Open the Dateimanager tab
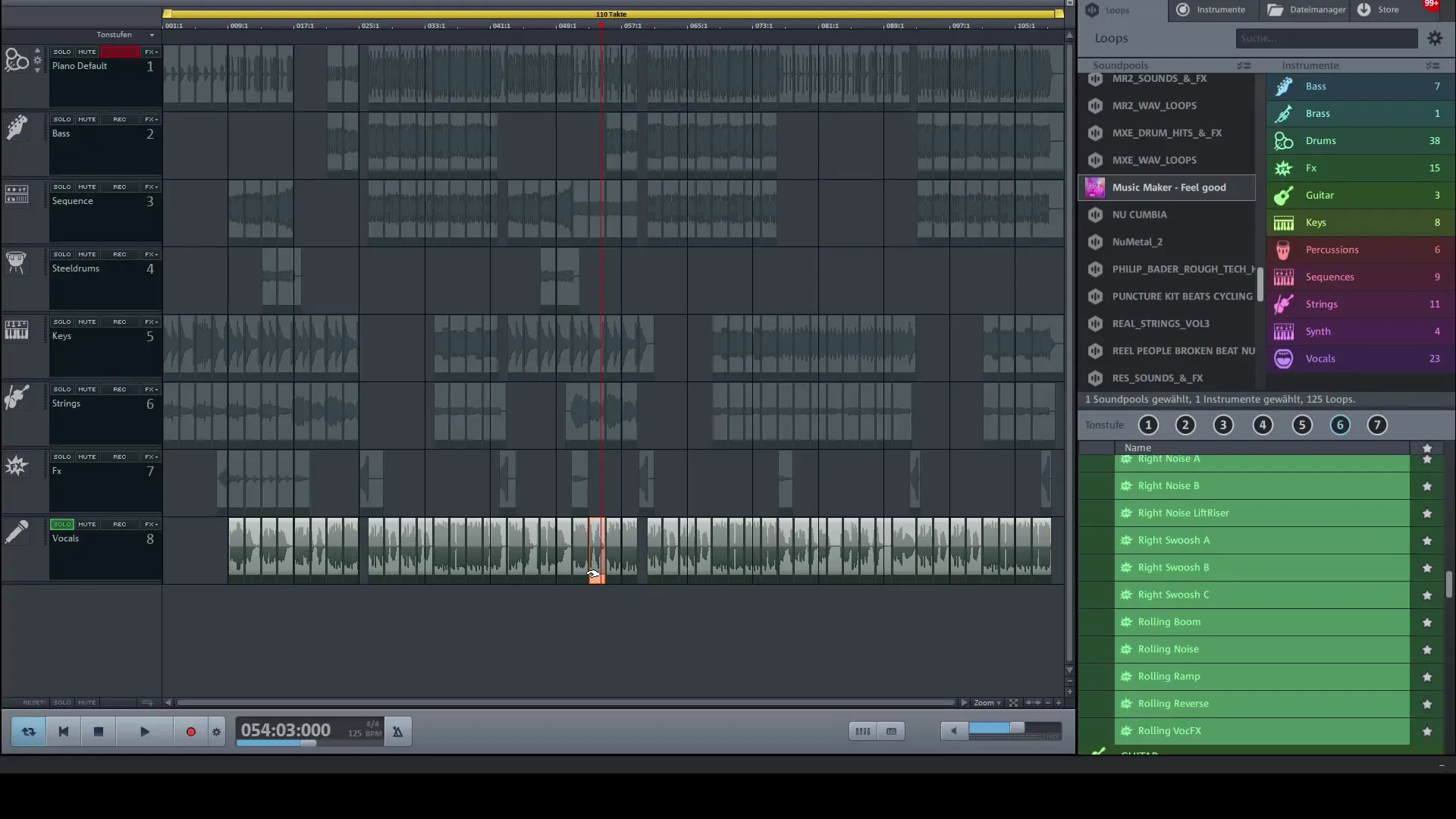 point(1306,10)
